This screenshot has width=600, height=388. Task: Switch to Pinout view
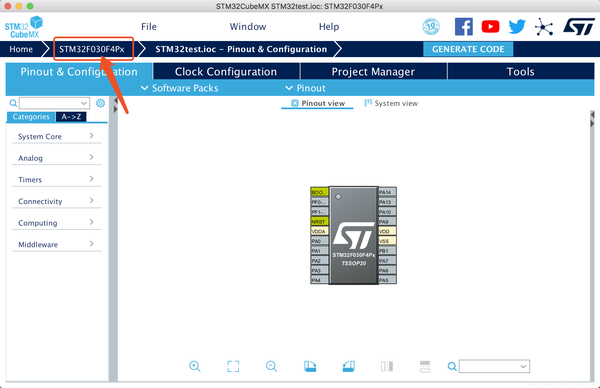pyautogui.click(x=318, y=103)
